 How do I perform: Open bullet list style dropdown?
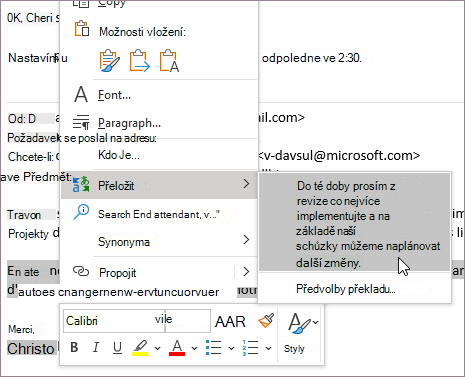[231, 349]
